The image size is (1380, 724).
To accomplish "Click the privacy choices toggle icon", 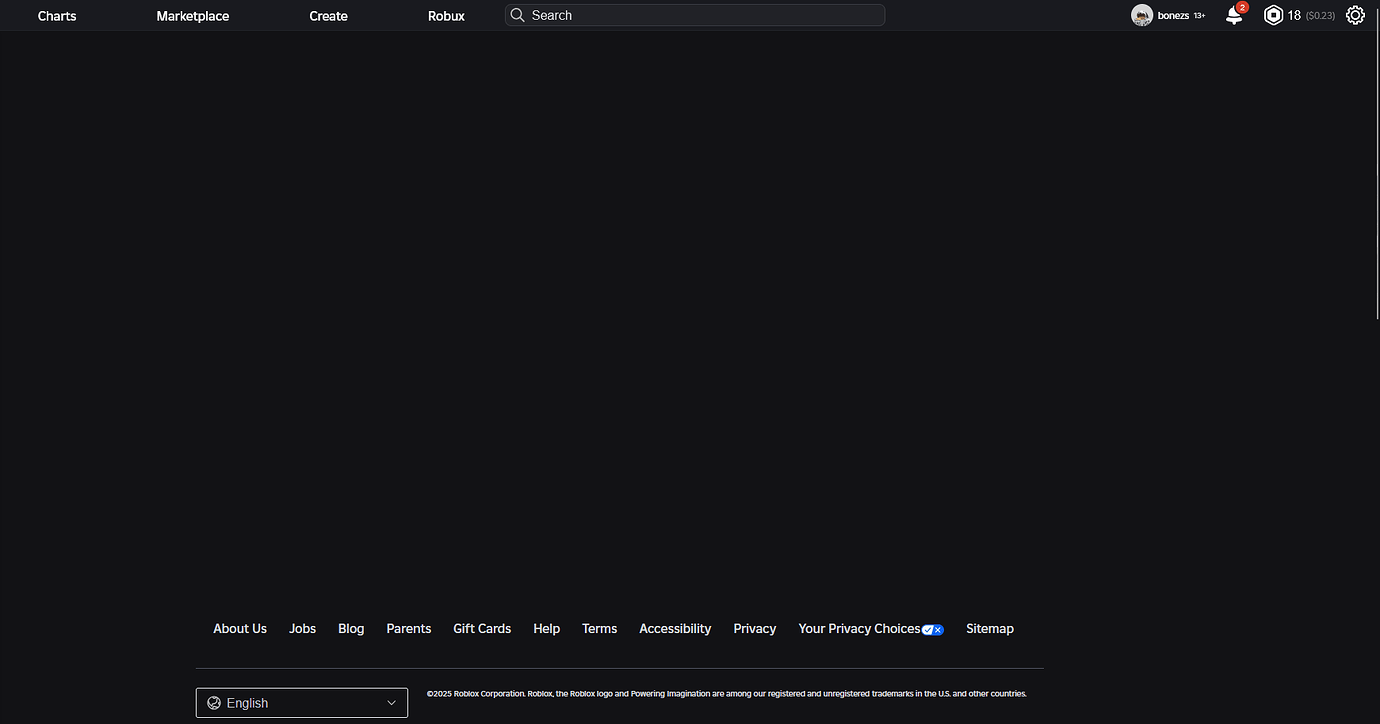I will pyautogui.click(x=932, y=630).
